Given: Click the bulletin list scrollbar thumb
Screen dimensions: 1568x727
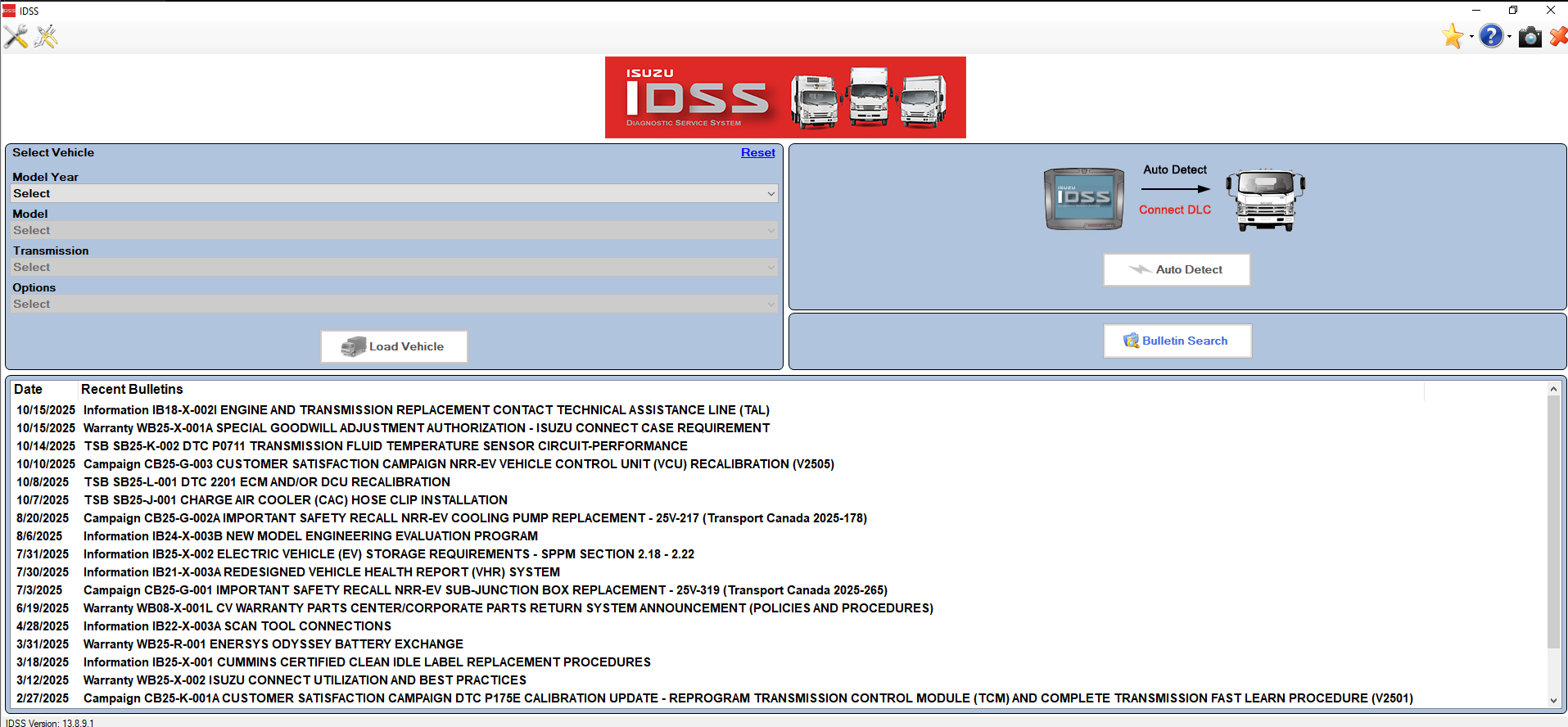Looking at the screenshot, I should [1553, 522].
